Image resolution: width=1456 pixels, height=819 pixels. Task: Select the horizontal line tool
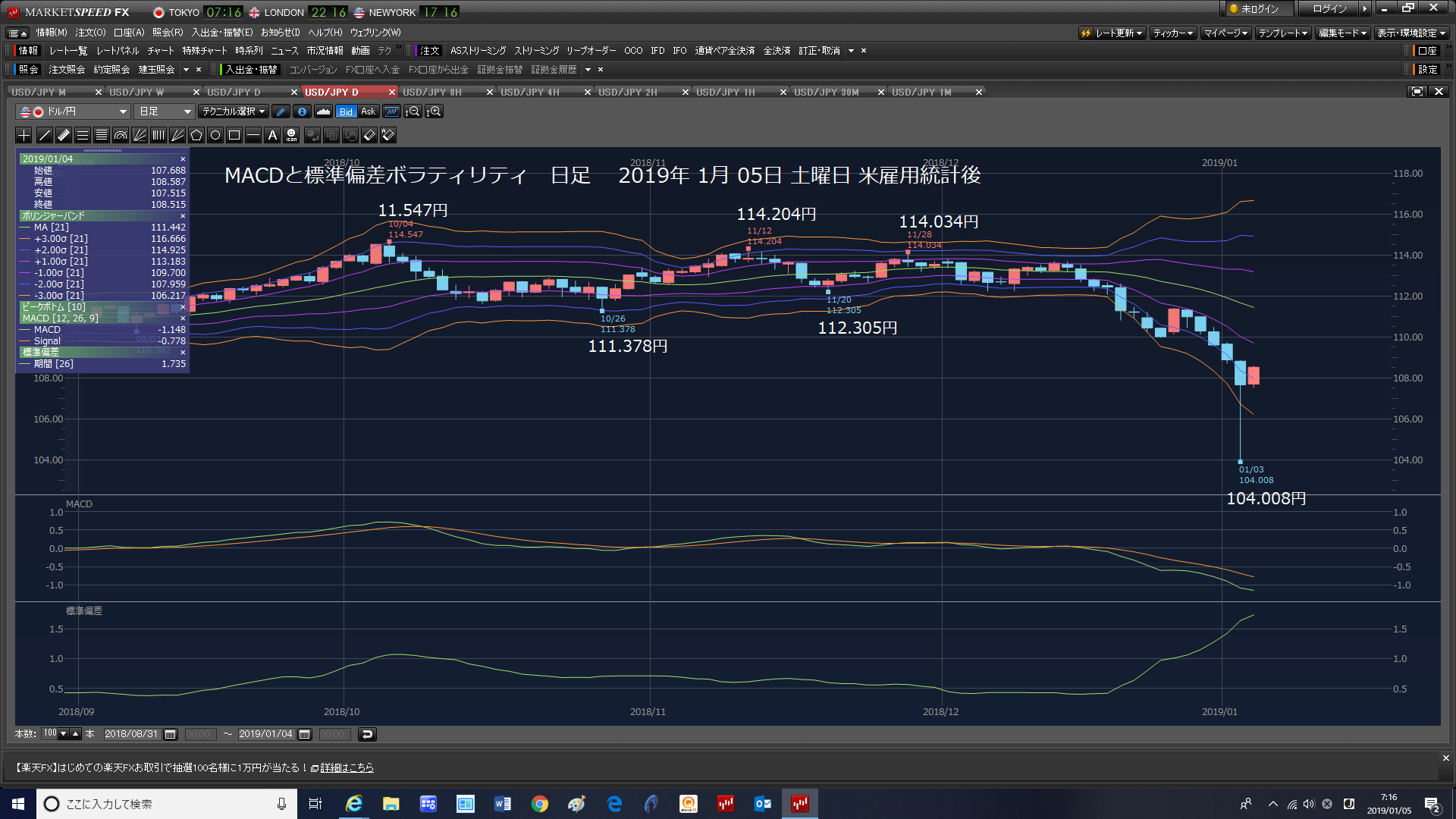[x=253, y=135]
